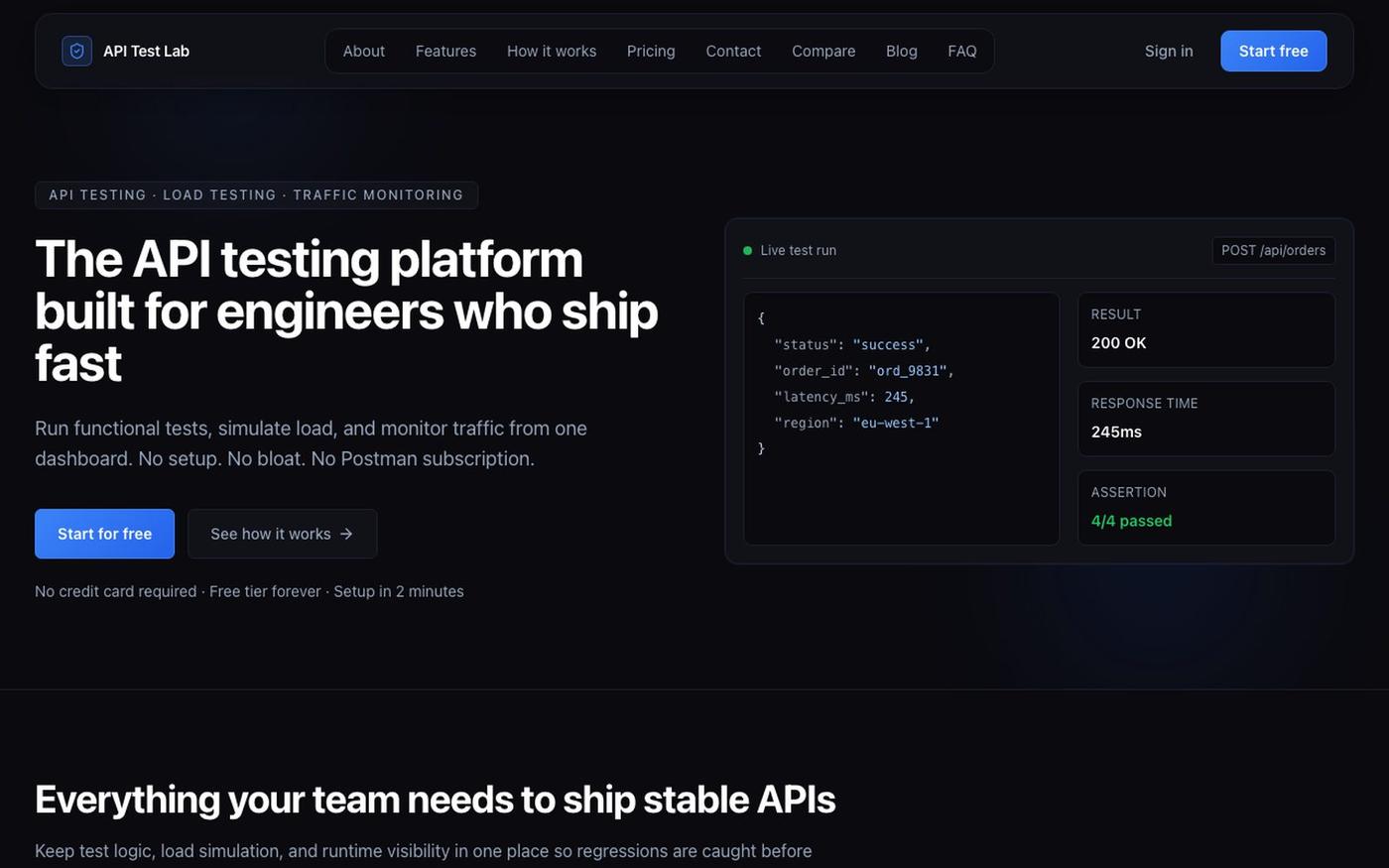
Task: Click the POST /api/orders endpoint badge
Action: 1273,250
